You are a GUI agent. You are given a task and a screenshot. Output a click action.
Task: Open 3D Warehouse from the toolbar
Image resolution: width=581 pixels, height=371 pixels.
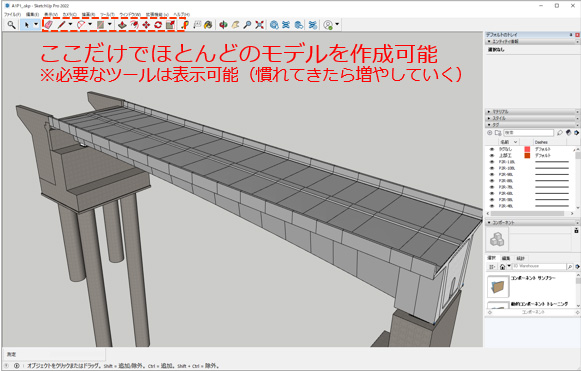[x=274, y=24]
